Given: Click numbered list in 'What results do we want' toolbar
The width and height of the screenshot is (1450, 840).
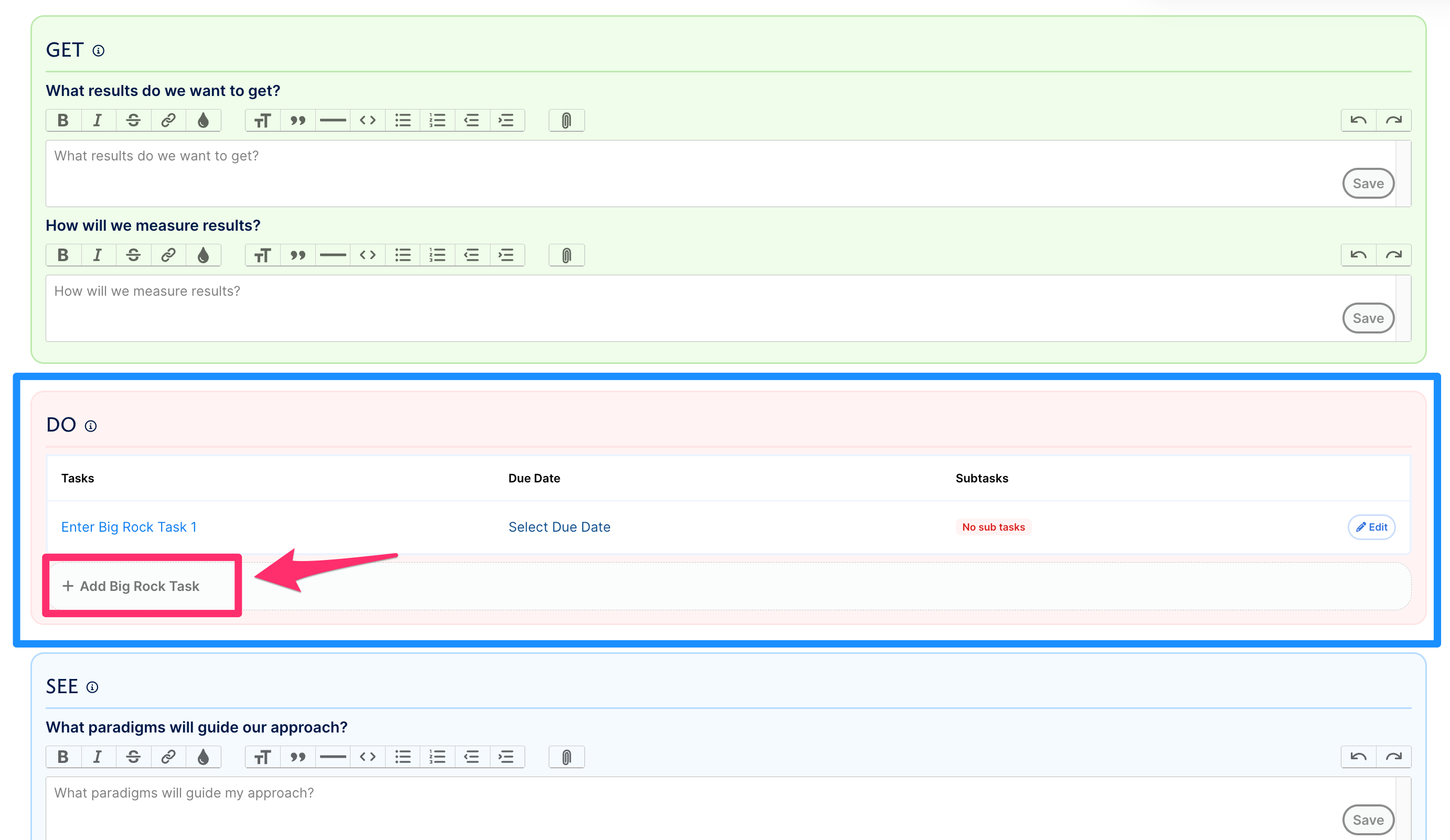Looking at the screenshot, I should tap(438, 120).
